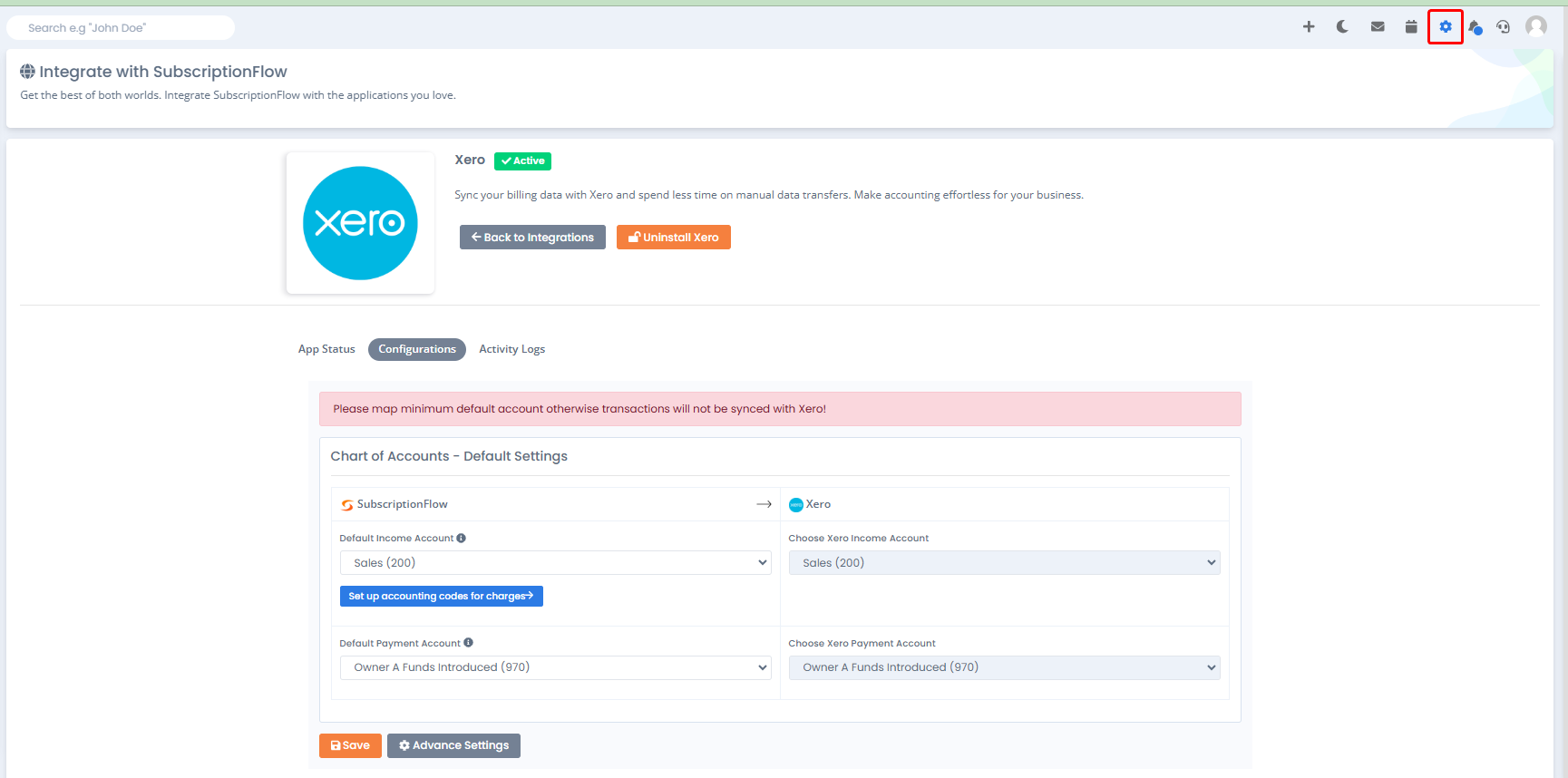Expand Choose Xero Income Account dropdown
This screenshot has height=778, width=1568.
1005,563
